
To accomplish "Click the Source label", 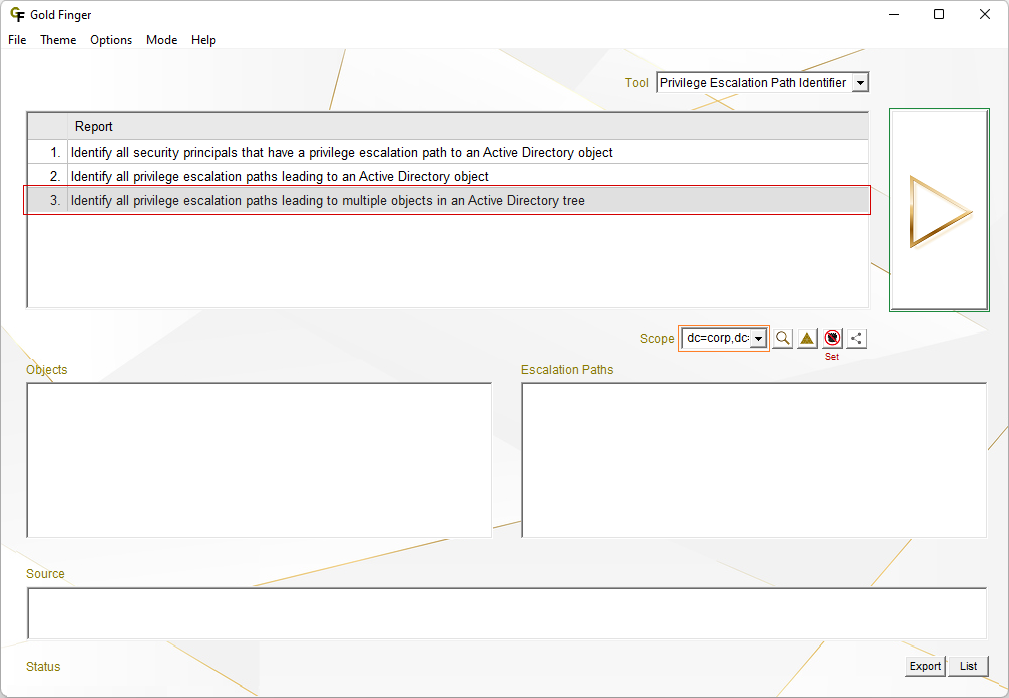I will (45, 574).
